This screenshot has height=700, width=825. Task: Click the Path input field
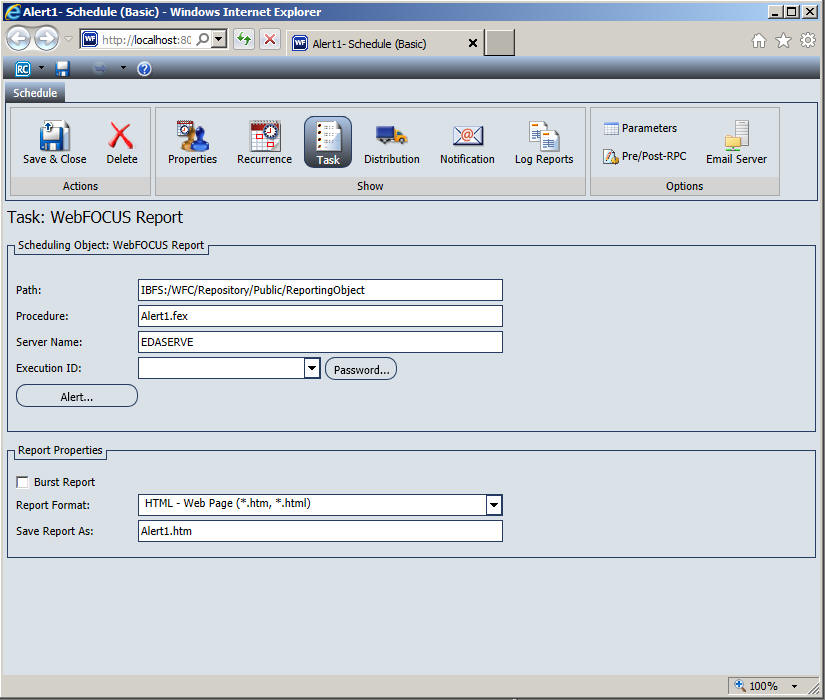click(320, 290)
